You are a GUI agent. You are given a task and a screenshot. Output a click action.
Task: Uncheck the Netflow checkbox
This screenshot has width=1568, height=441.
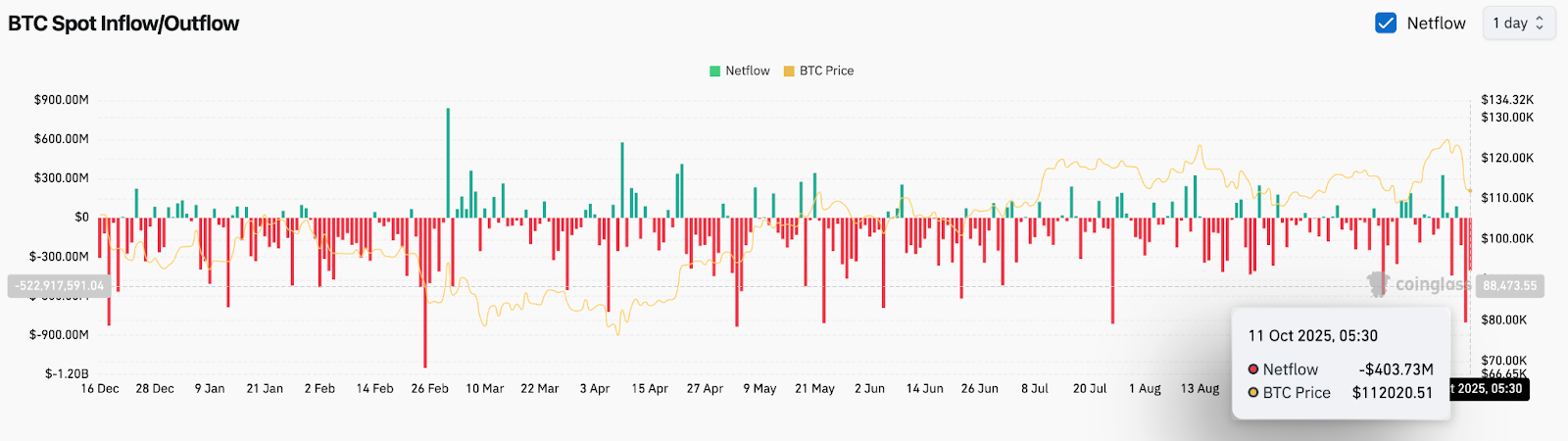point(1386,23)
